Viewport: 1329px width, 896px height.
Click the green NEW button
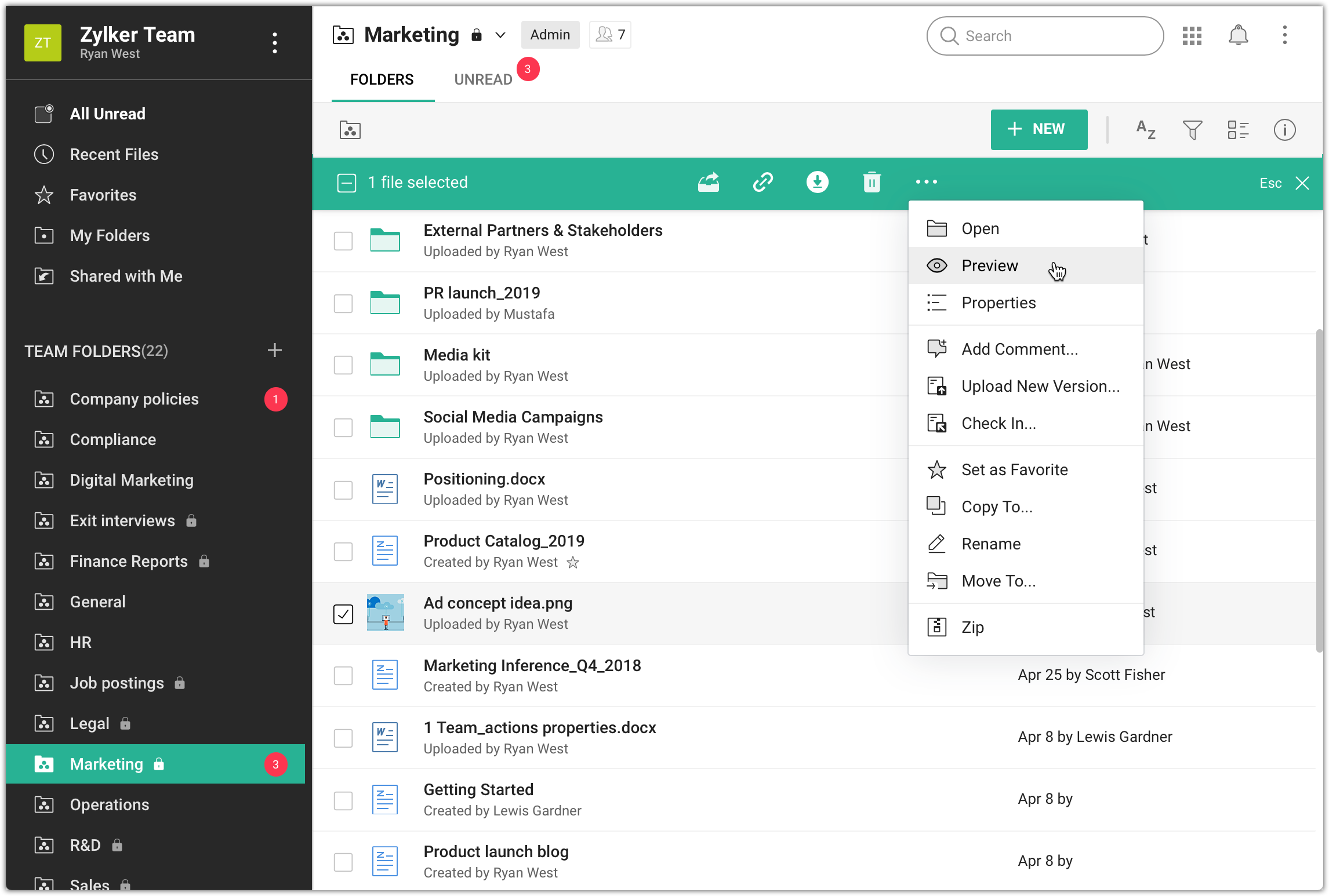tap(1038, 129)
